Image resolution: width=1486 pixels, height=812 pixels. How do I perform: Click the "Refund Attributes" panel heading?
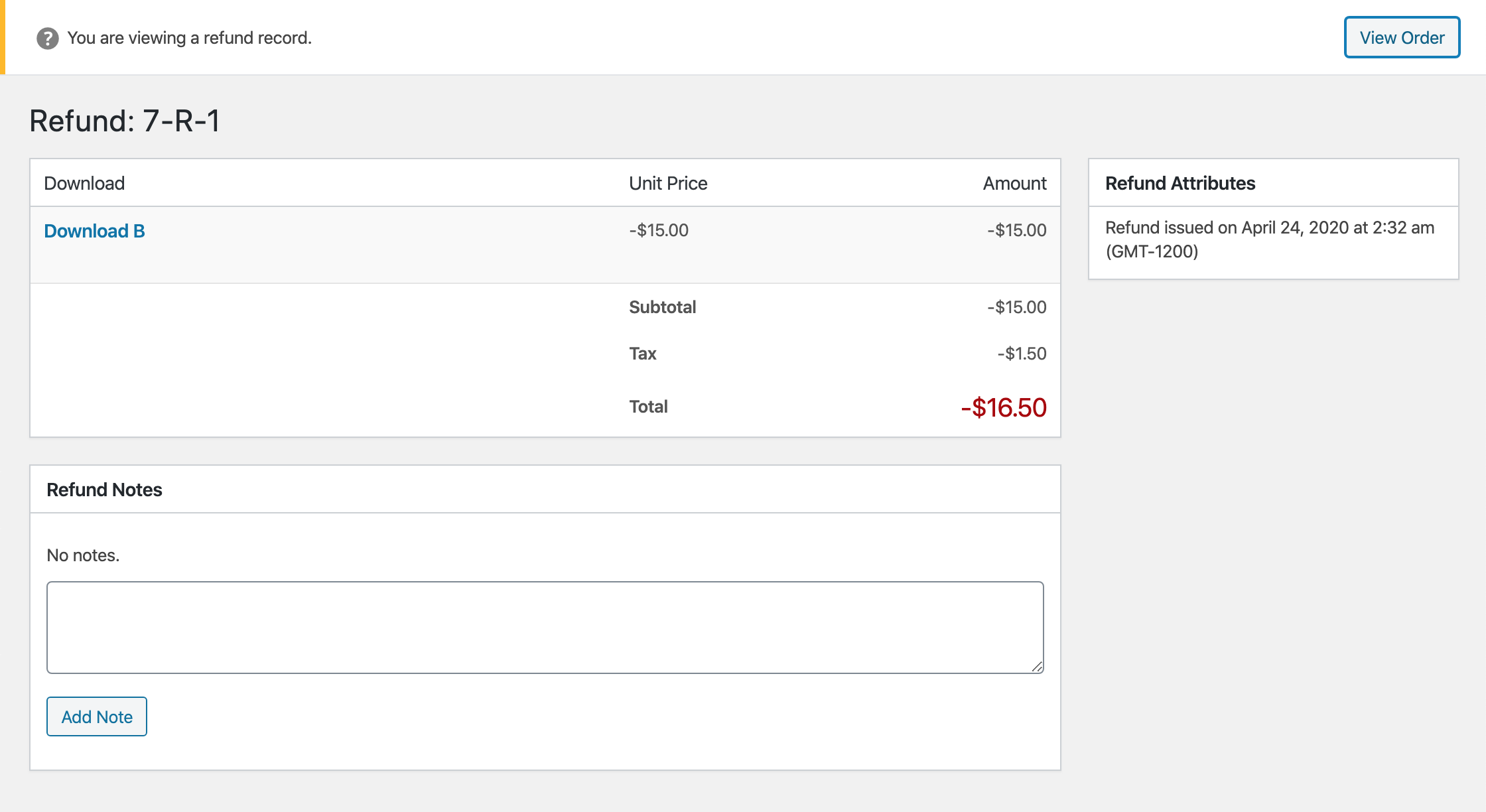(1180, 183)
